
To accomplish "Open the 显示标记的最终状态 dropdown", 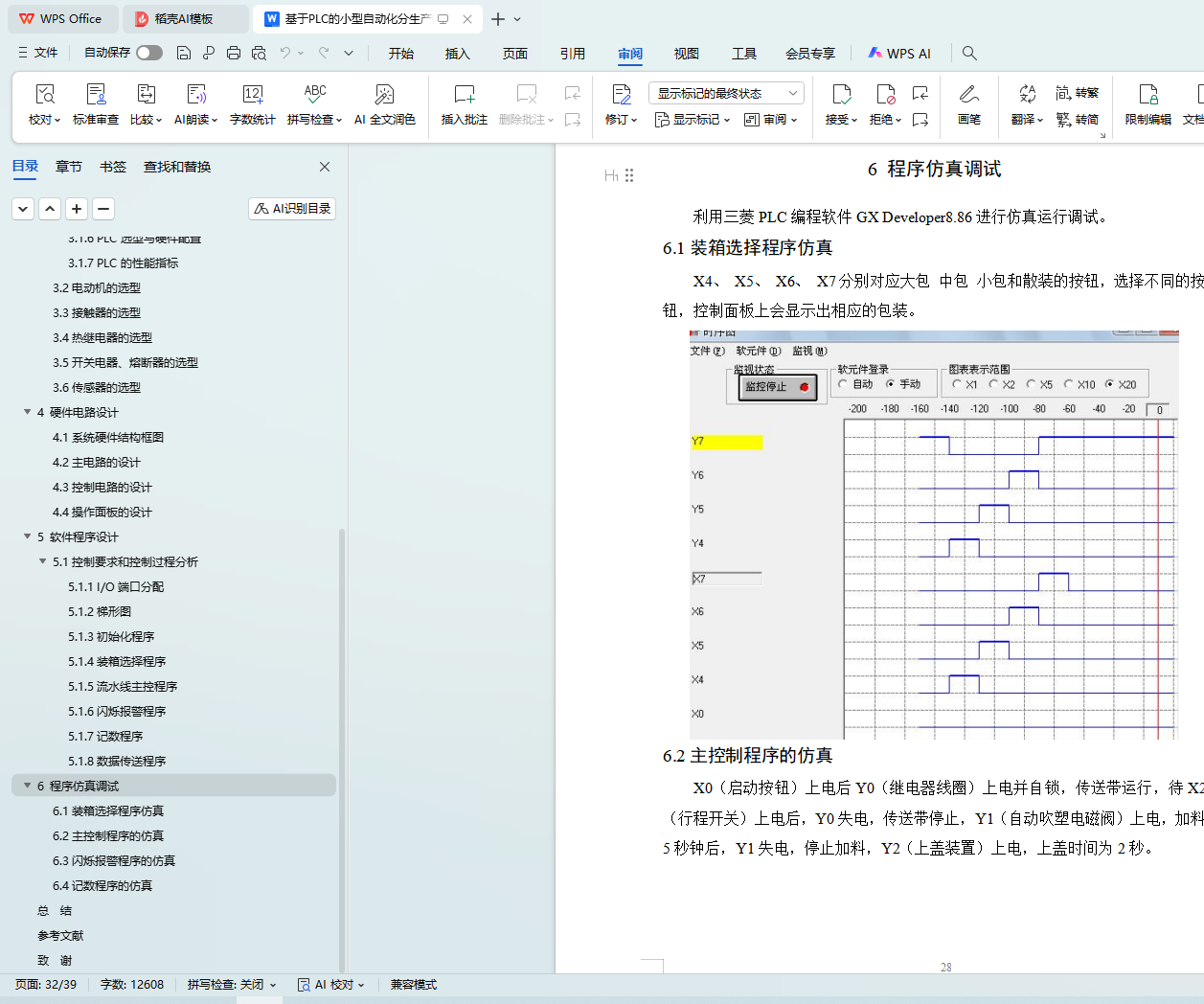I will click(x=725, y=93).
